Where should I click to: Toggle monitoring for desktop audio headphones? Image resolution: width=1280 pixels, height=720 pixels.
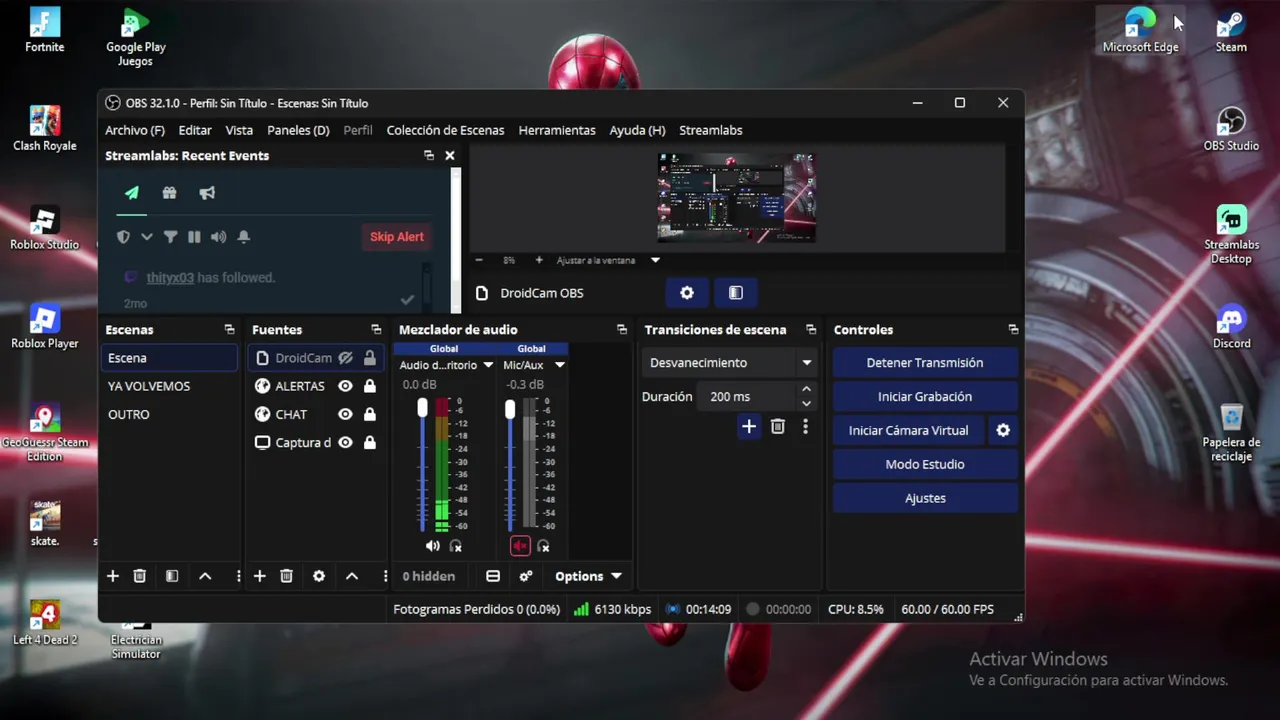(456, 546)
